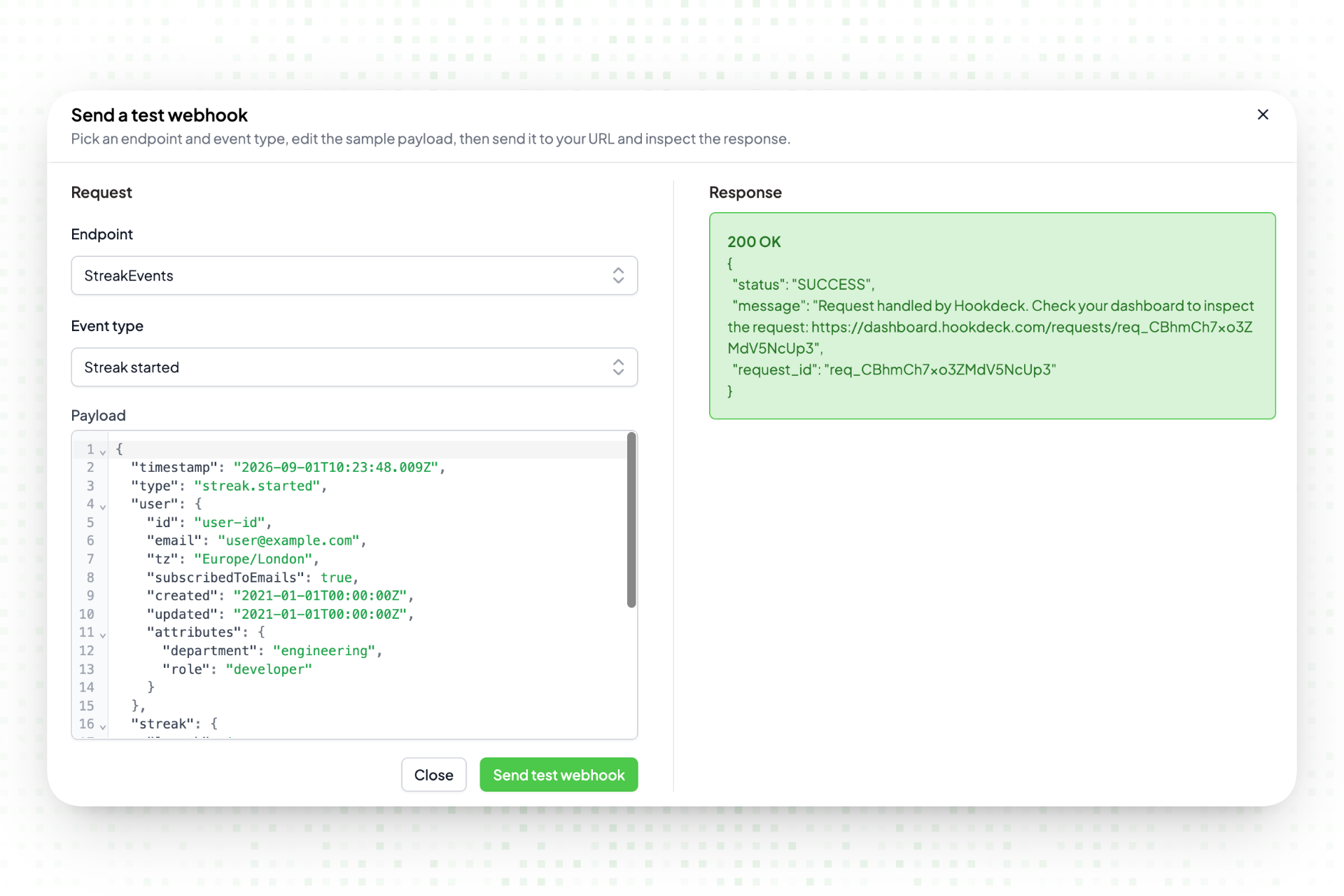Click the payload editor vertical scrollbar
This screenshot has width=1344, height=896.
coord(631,519)
